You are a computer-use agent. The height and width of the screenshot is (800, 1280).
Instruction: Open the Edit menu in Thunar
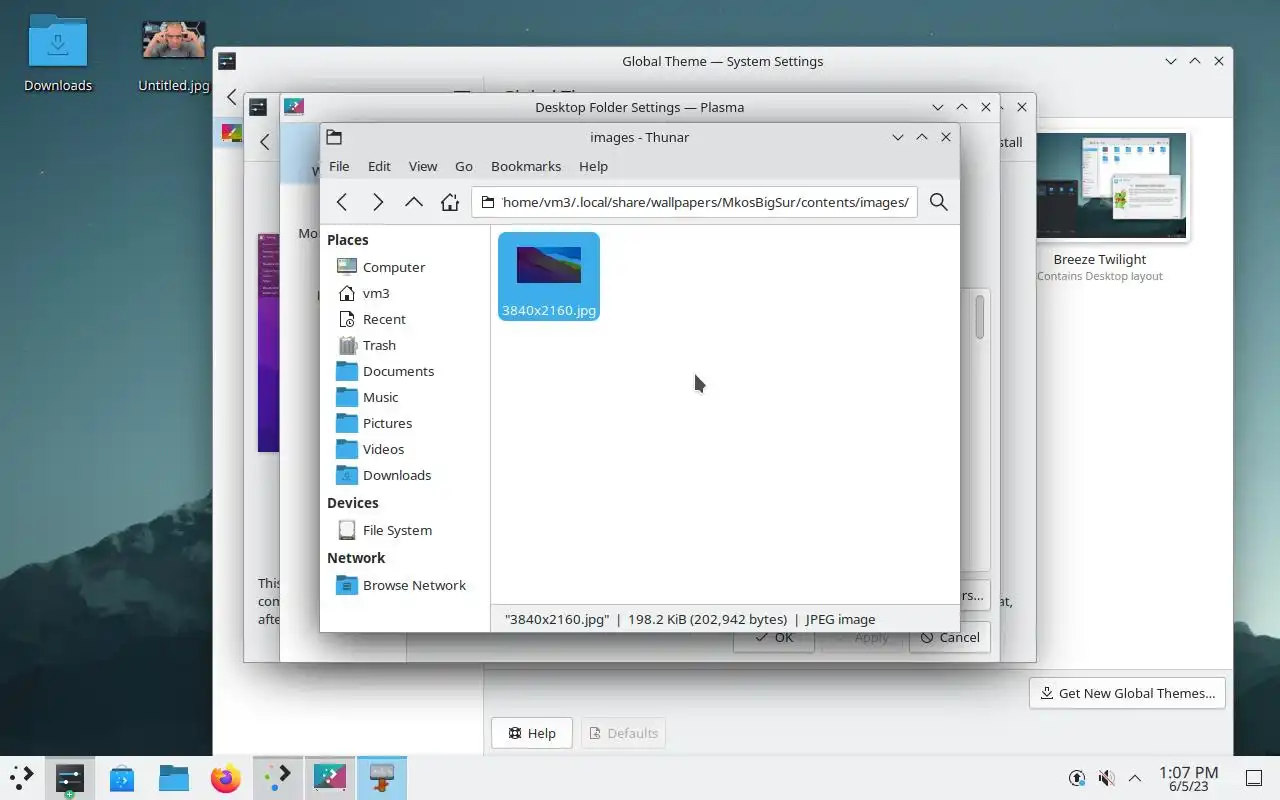click(379, 166)
